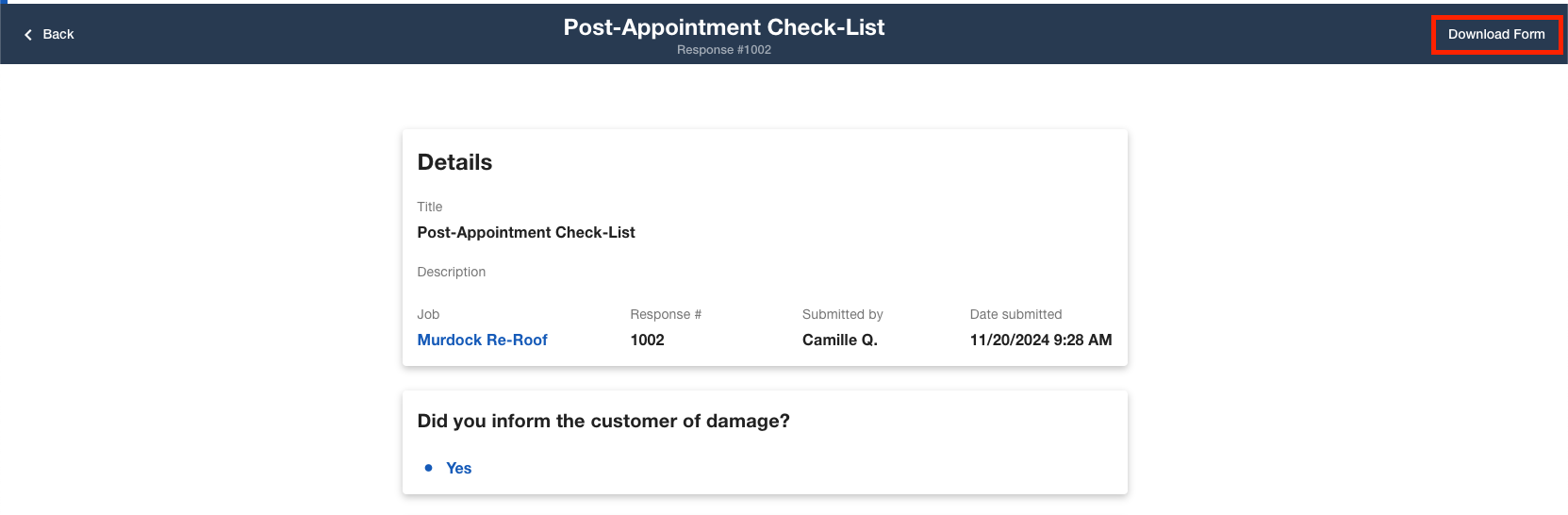Click the Title field label
Screen dimensions: 1568x515
[x=430, y=207]
